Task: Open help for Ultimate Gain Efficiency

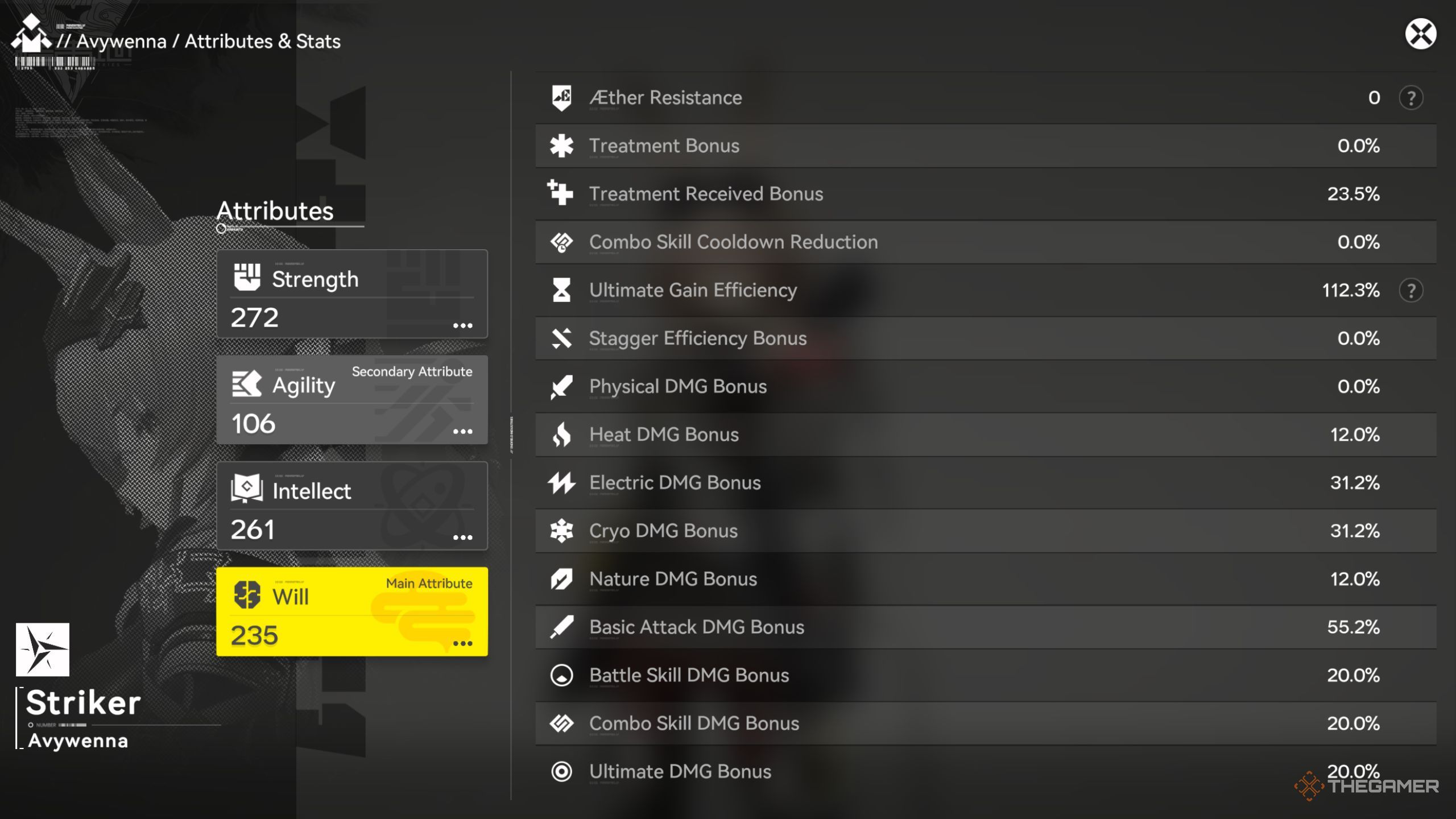Action: pyautogui.click(x=1410, y=290)
